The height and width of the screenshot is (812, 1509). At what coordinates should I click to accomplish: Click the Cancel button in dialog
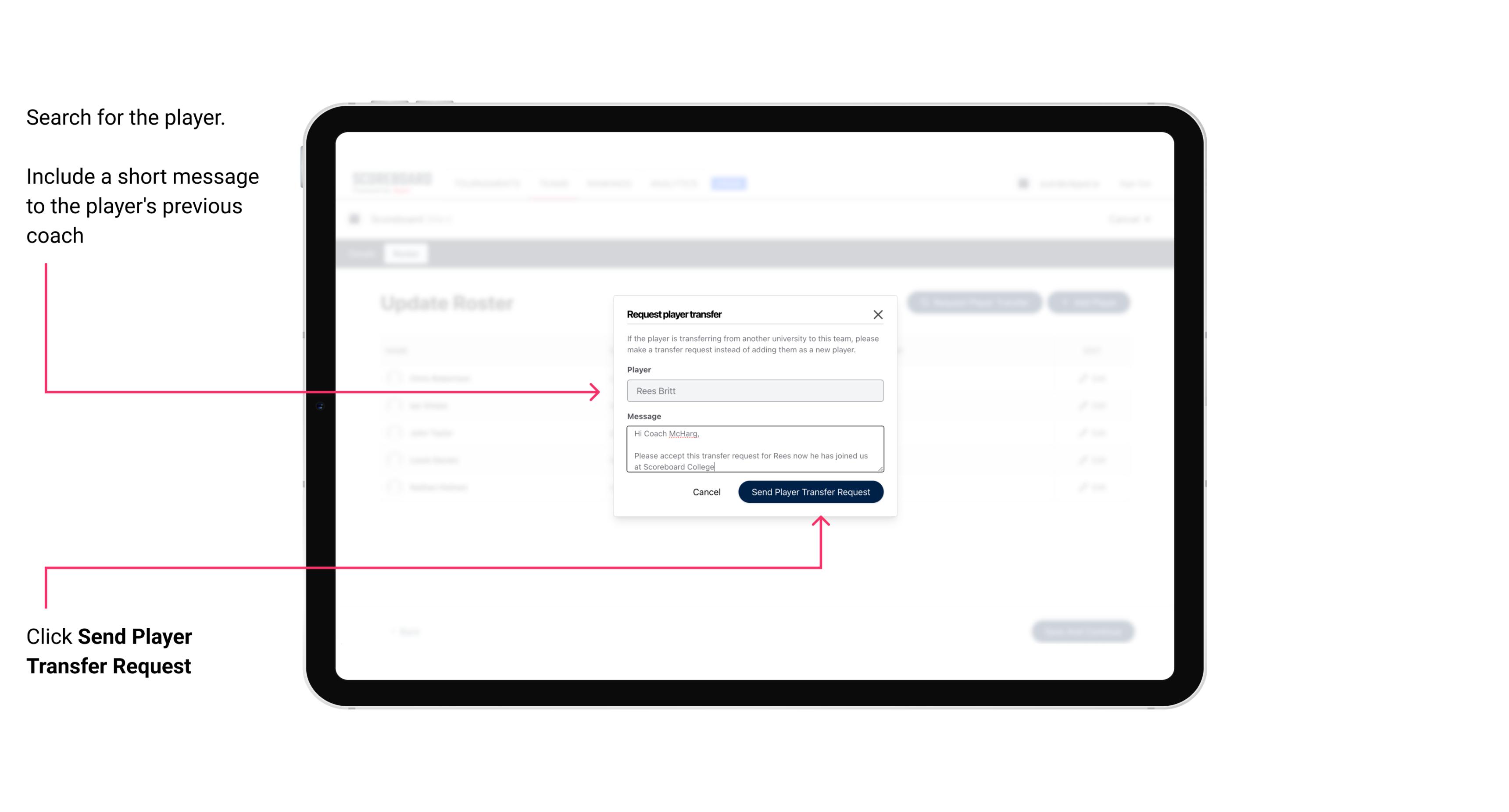tap(706, 491)
